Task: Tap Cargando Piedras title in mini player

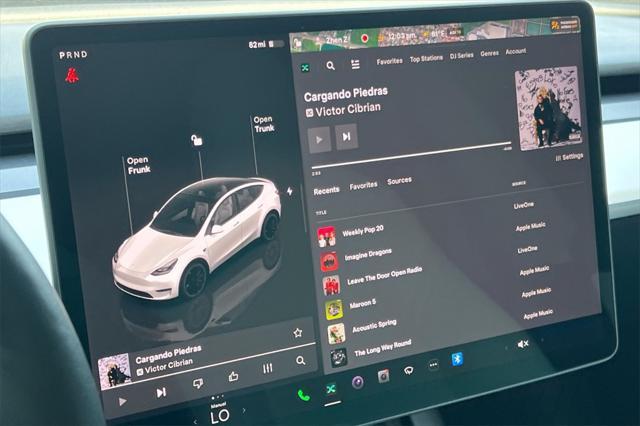Action: 168,354
